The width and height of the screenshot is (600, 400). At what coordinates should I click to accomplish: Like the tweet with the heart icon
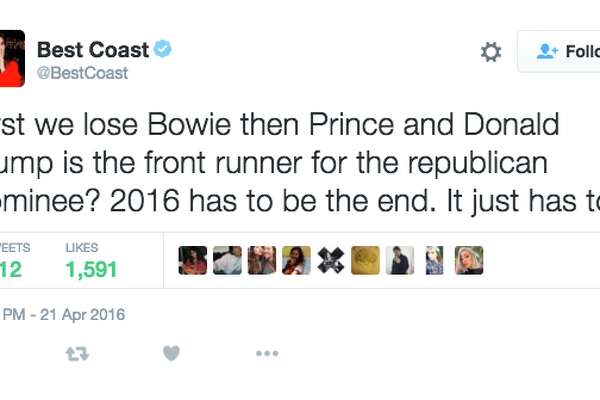point(171,353)
